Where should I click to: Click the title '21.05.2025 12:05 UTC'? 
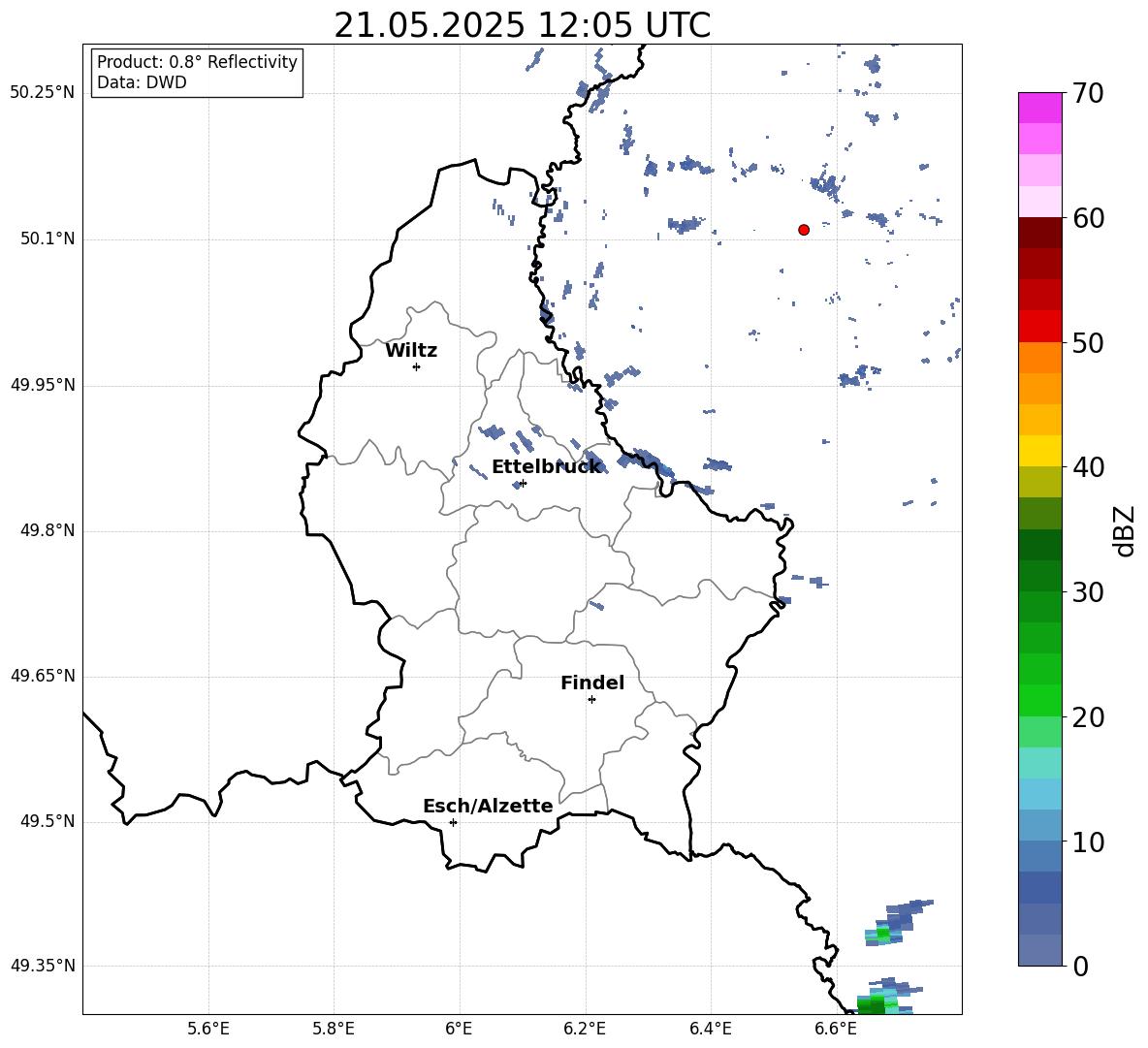(522, 25)
